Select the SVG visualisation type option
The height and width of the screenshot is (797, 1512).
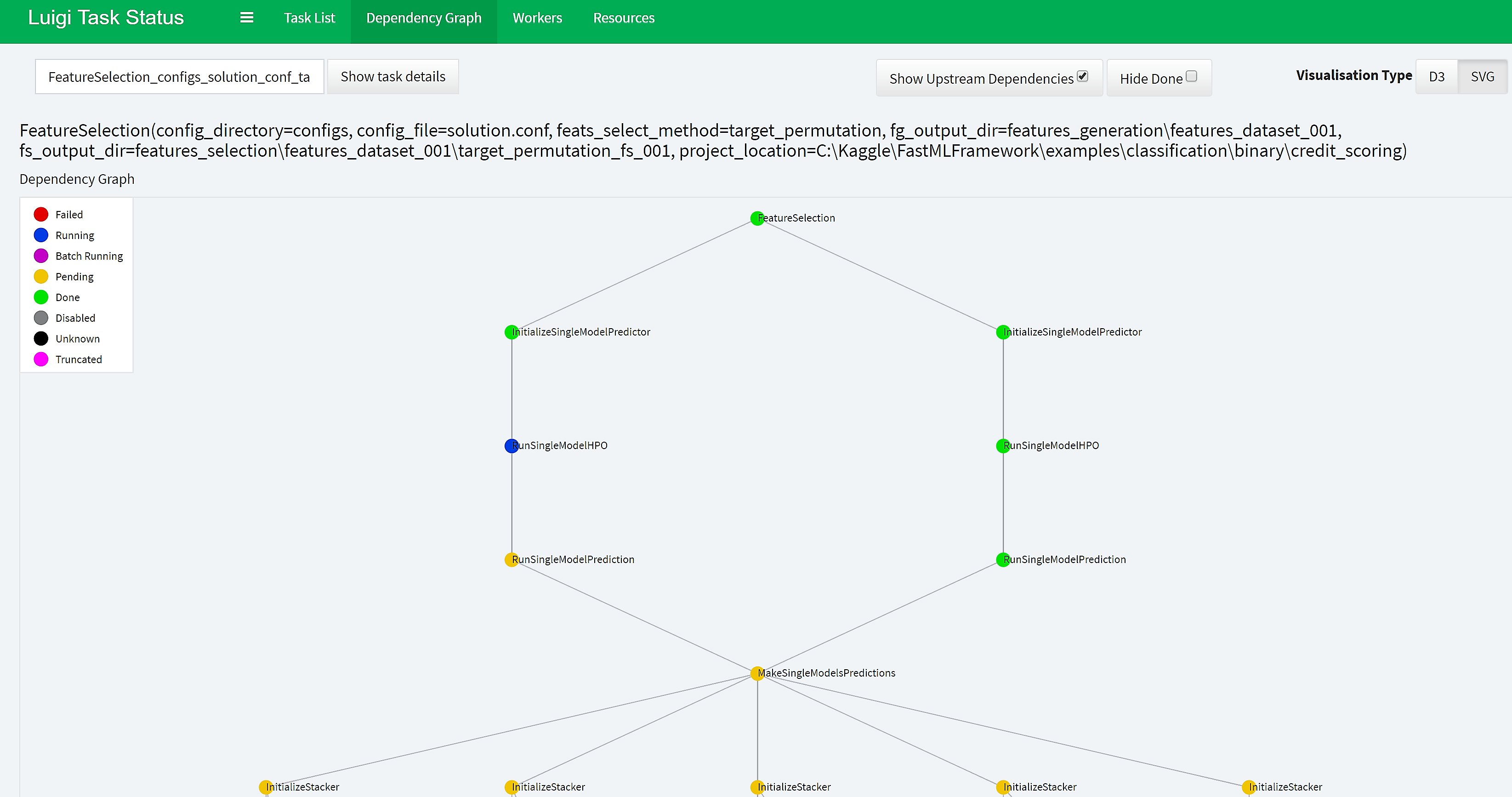pos(1483,77)
